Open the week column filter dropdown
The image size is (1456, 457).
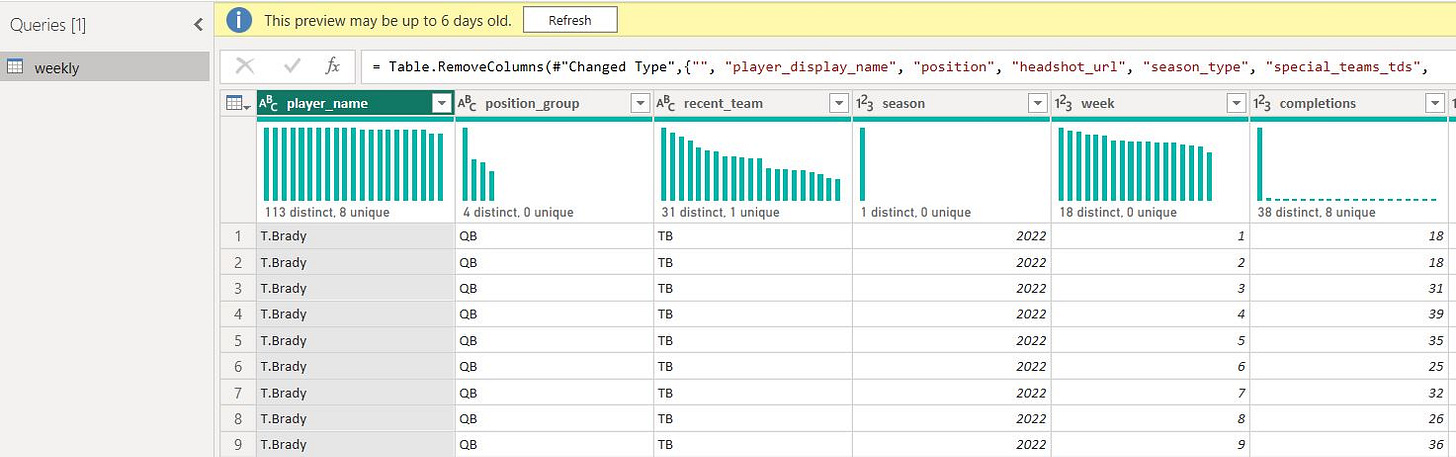click(x=1236, y=103)
